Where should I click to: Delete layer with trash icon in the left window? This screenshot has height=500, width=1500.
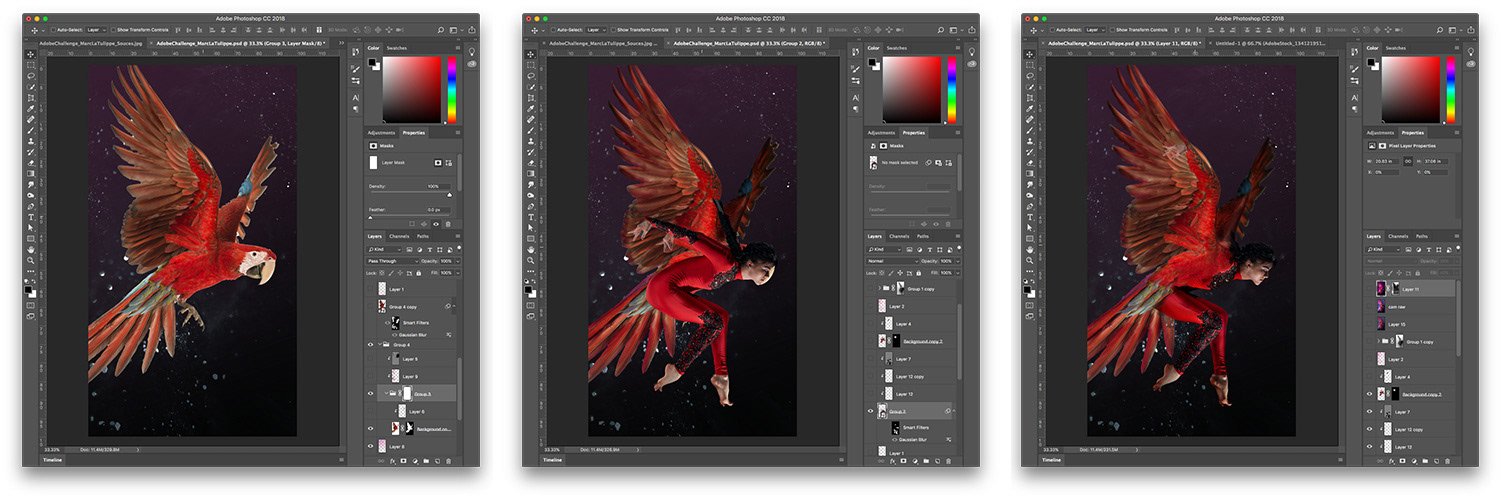click(x=448, y=461)
